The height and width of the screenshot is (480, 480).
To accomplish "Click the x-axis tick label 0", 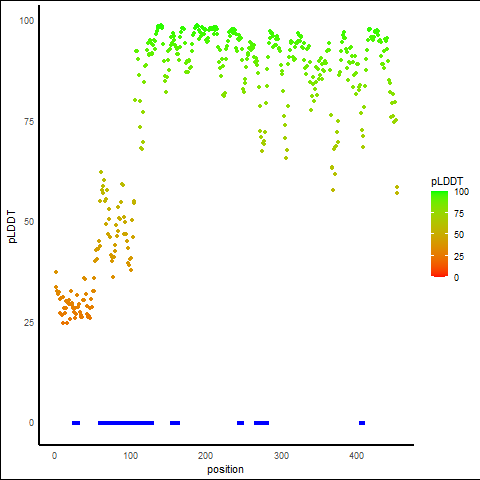I will pyautogui.click(x=55, y=456).
